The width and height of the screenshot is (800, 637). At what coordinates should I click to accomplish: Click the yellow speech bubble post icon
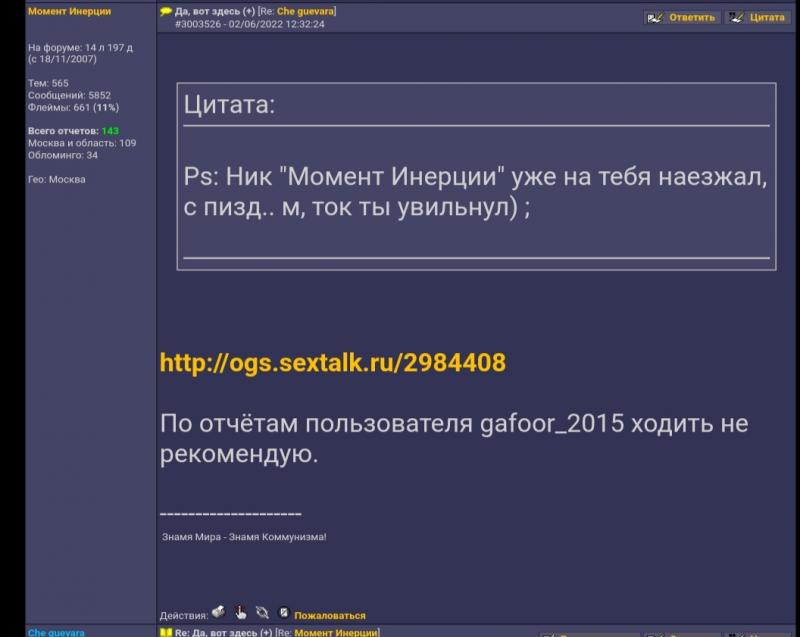pos(166,12)
